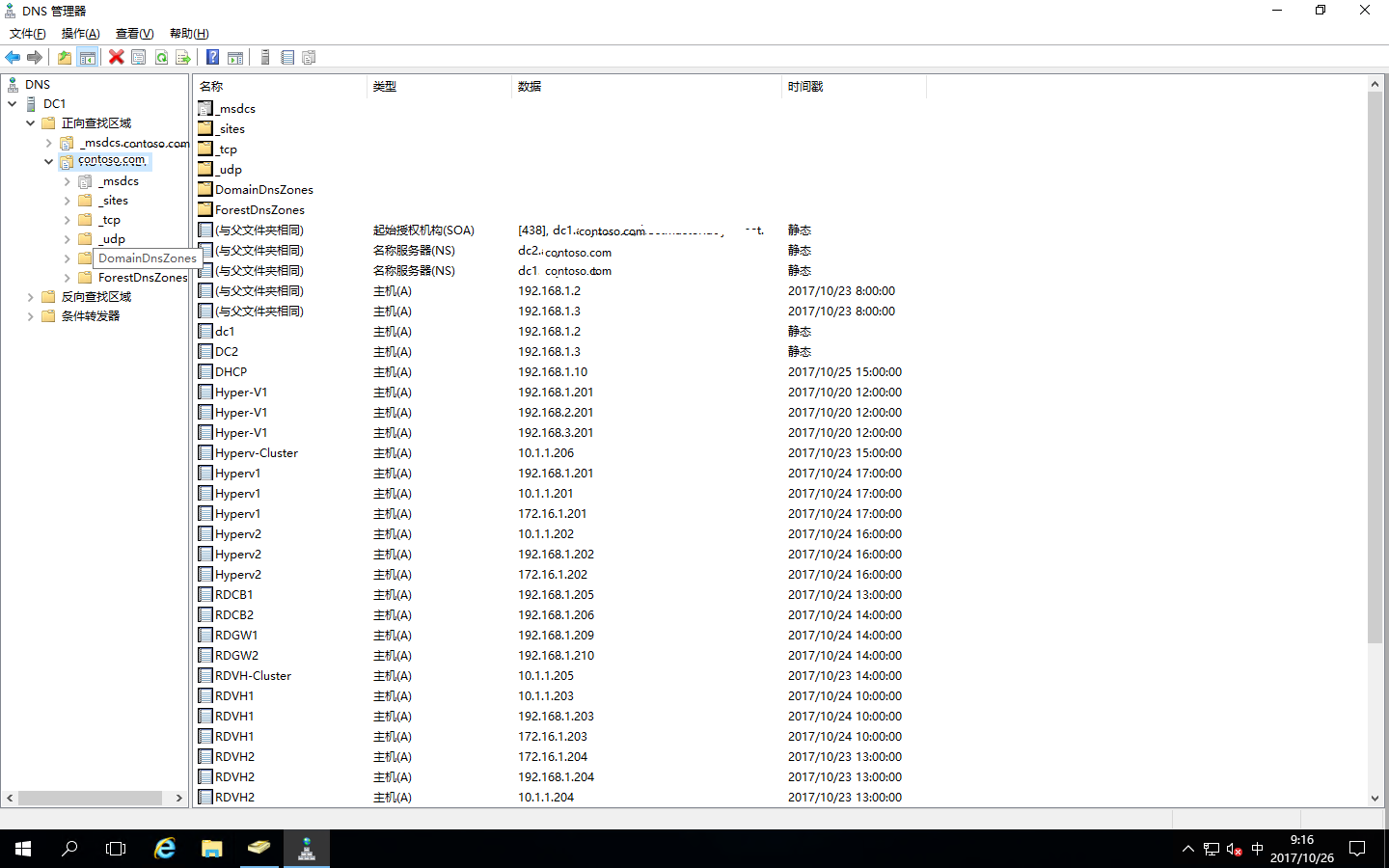Select contoso.com in the tree
The image size is (1389, 868).
coord(112,161)
